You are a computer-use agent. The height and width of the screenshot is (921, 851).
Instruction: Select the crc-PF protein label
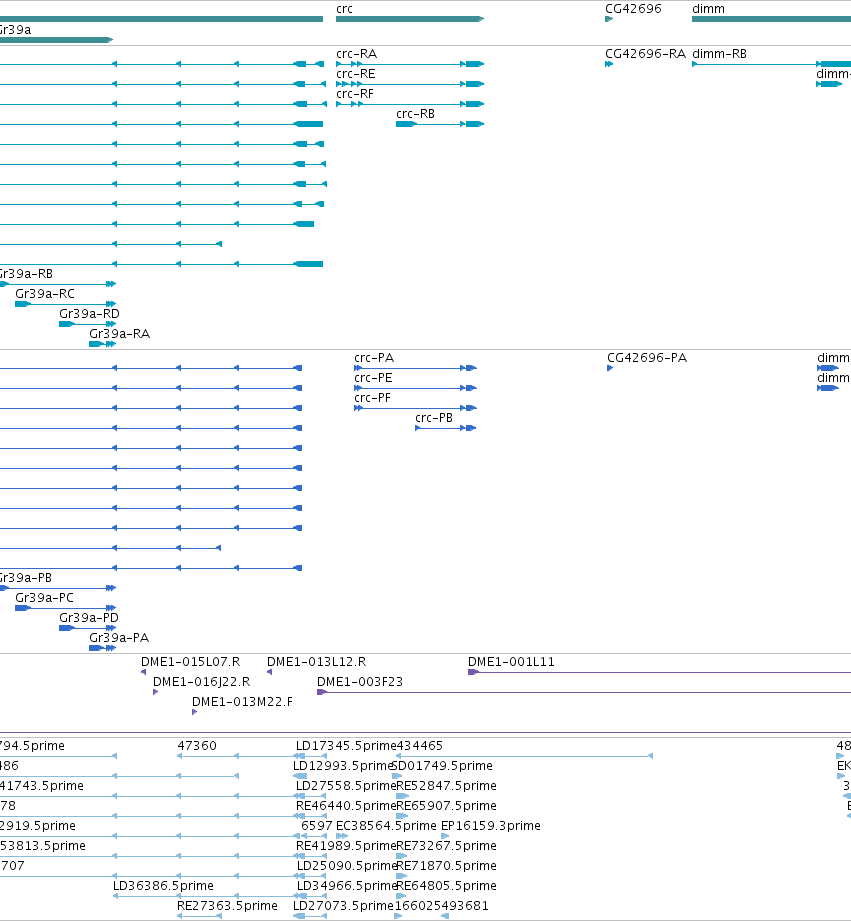372,398
